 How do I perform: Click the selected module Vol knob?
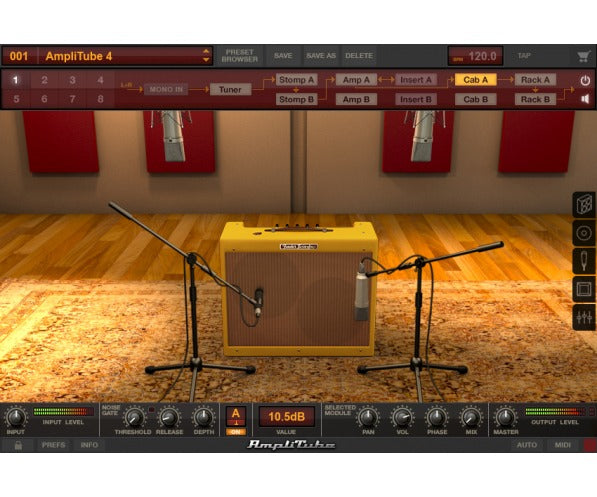tap(402, 417)
